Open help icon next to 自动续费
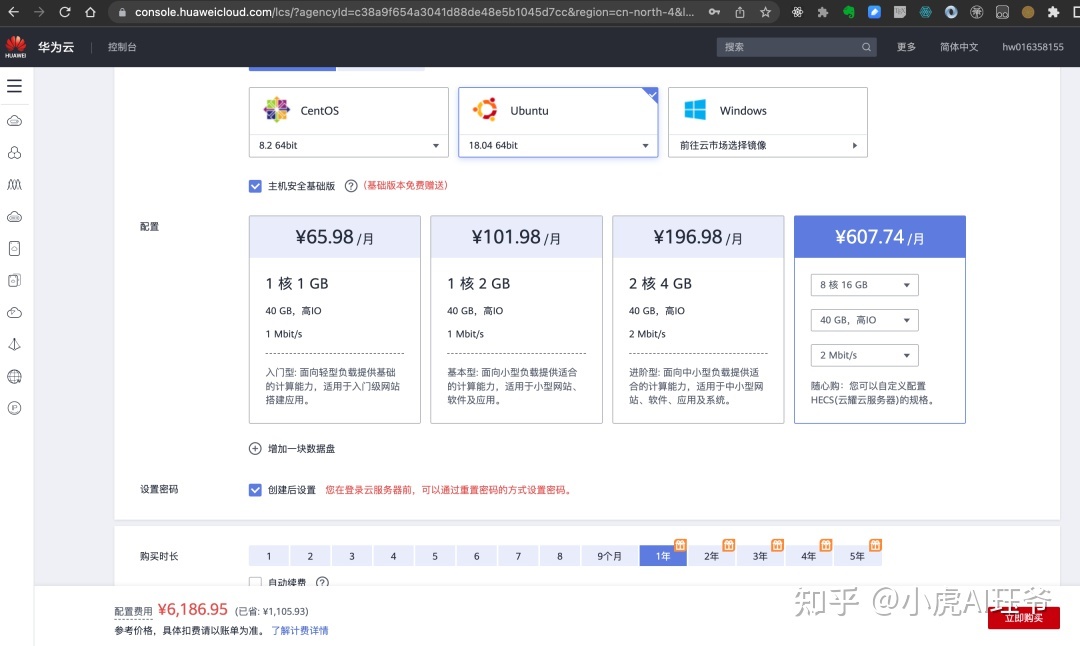Viewport: 1080px width, 646px height. 322,583
